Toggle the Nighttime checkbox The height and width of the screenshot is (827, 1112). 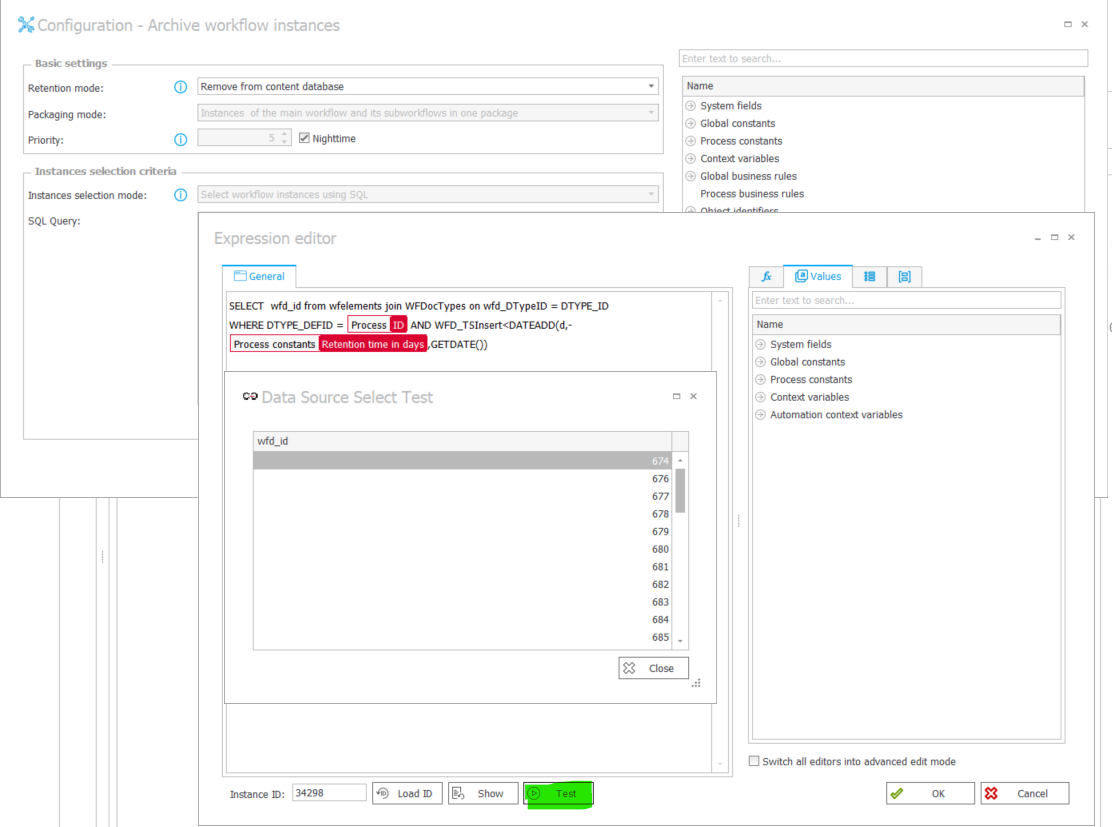click(305, 138)
